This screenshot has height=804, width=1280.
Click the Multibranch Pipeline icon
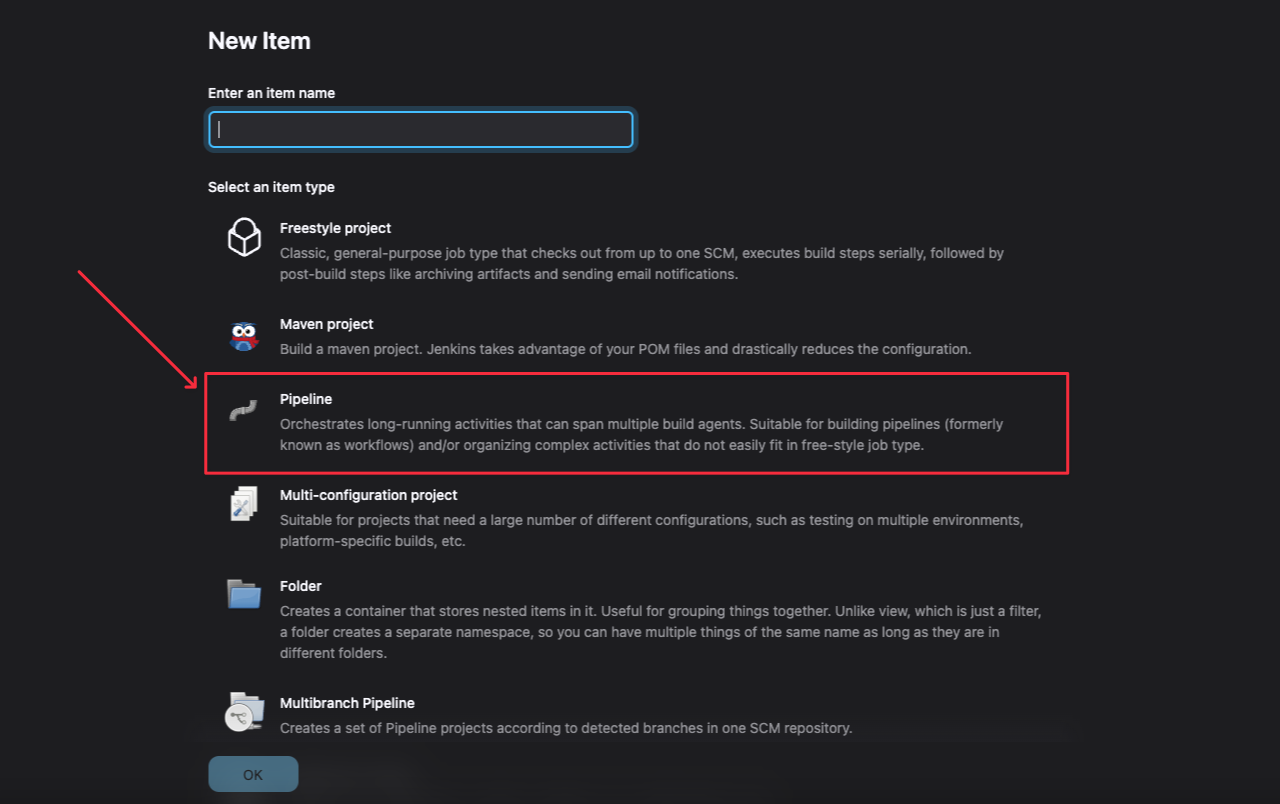(244, 712)
